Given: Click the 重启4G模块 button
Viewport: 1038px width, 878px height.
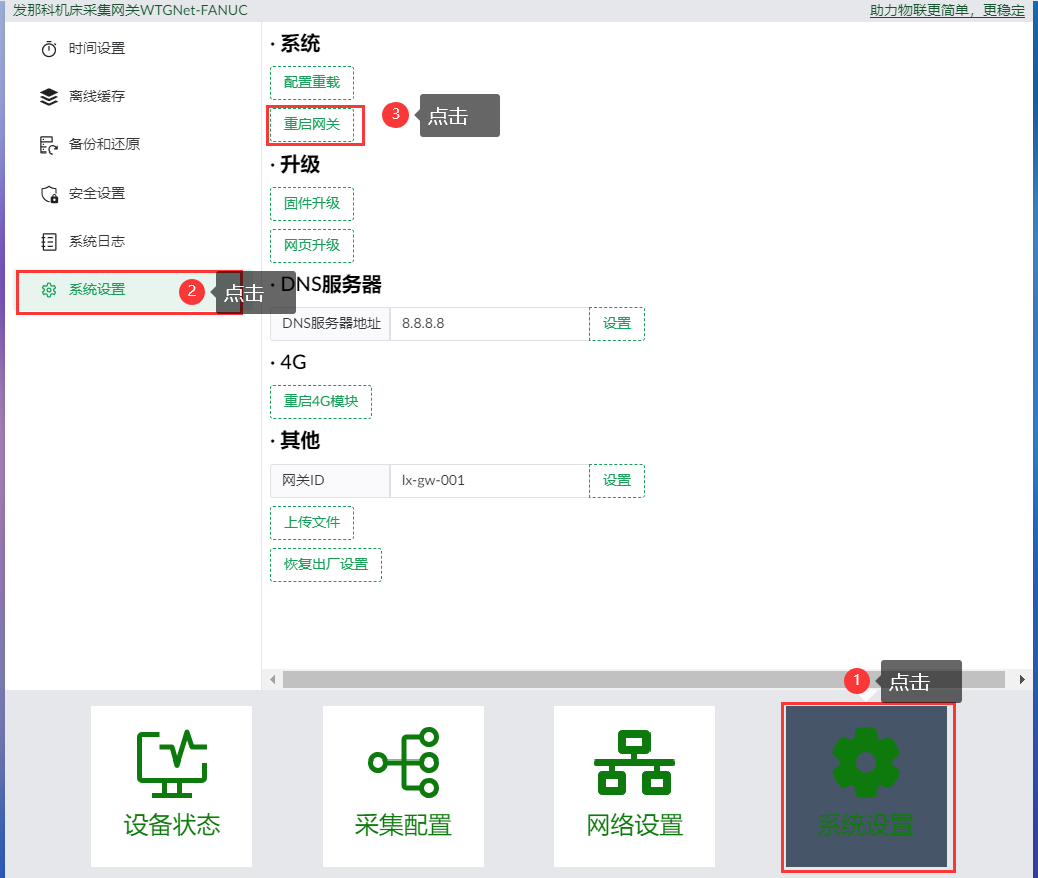Looking at the screenshot, I should click(x=321, y=402).
